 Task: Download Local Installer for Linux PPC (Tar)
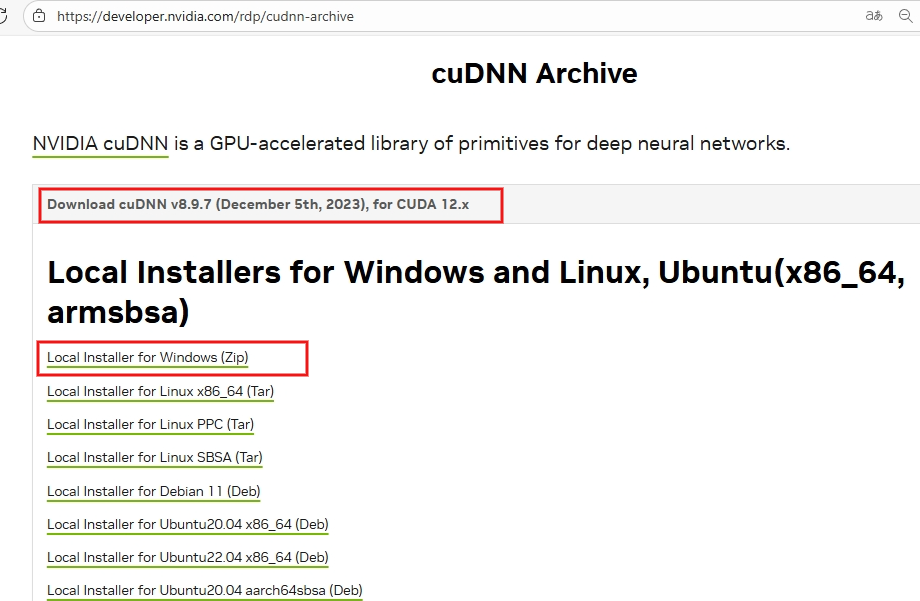(x=150, y=424)
